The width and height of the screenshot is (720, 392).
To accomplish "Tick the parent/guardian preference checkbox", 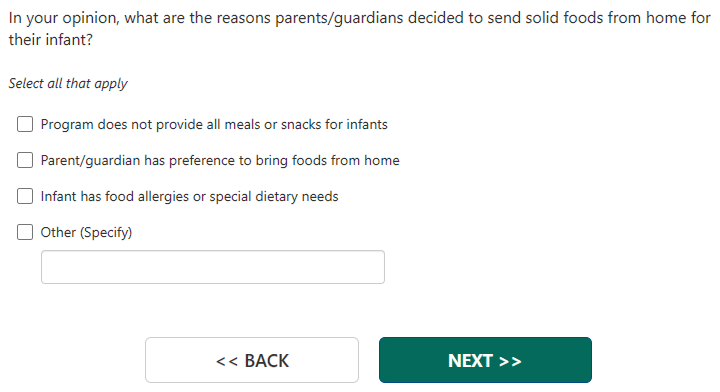I will (25, 160).
